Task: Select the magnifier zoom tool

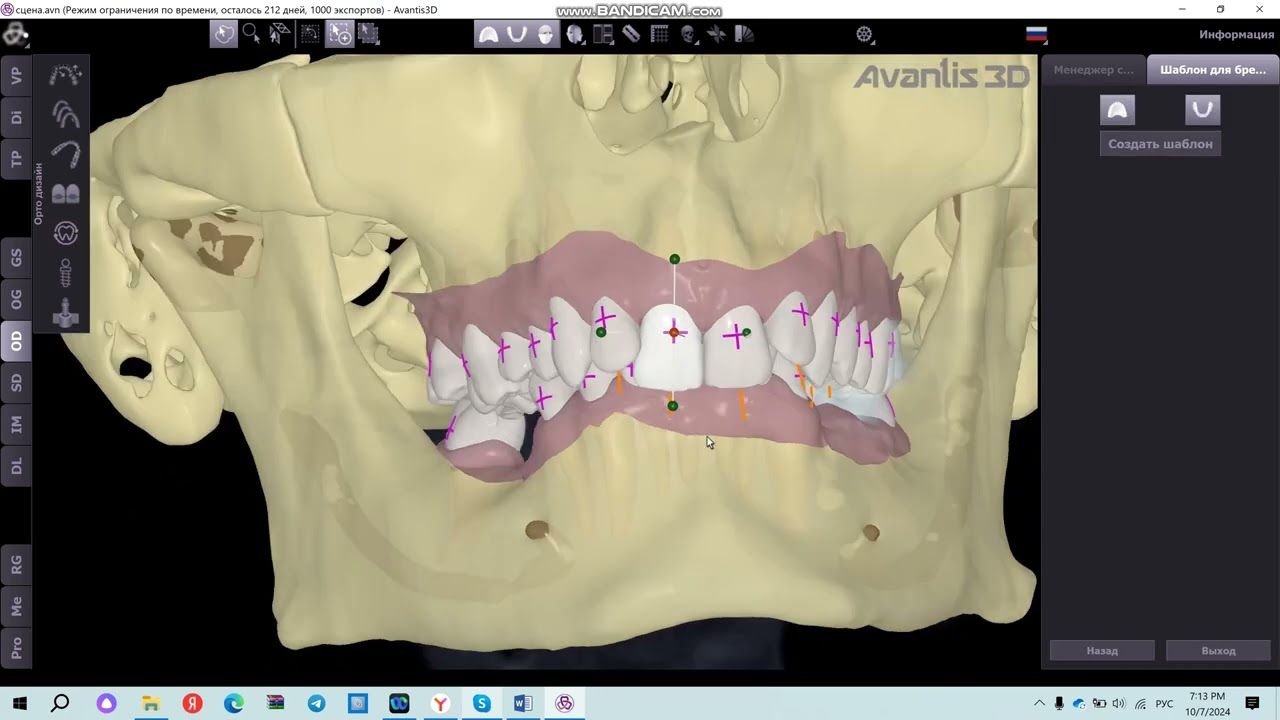Action: point(251,34)
